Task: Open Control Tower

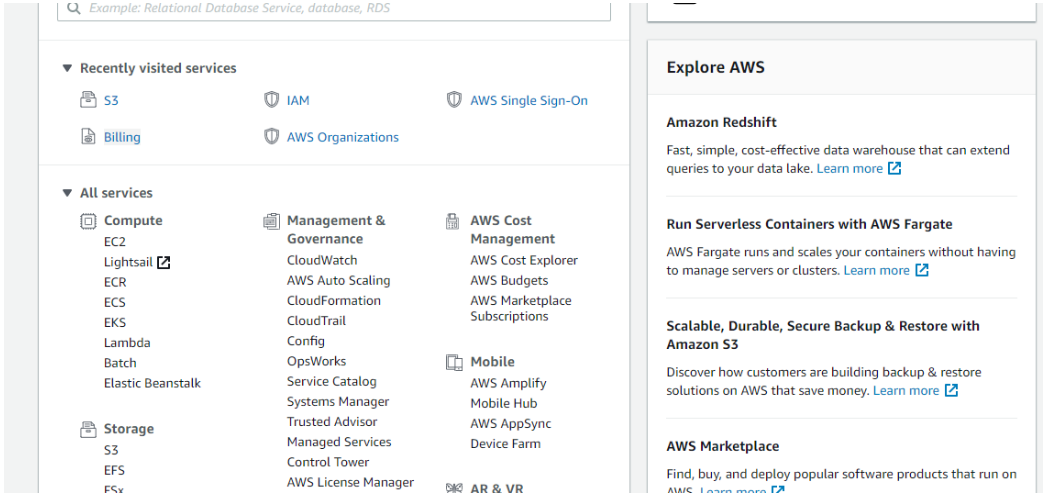Action: [x=328, y=462]
